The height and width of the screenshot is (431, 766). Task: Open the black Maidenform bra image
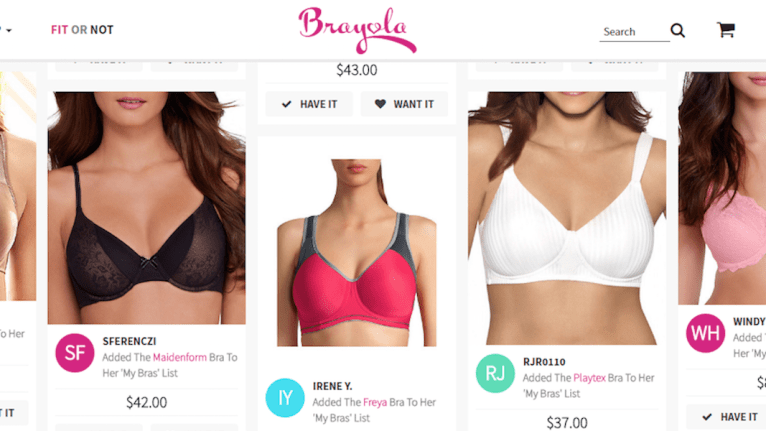click(x=147, y=208)
